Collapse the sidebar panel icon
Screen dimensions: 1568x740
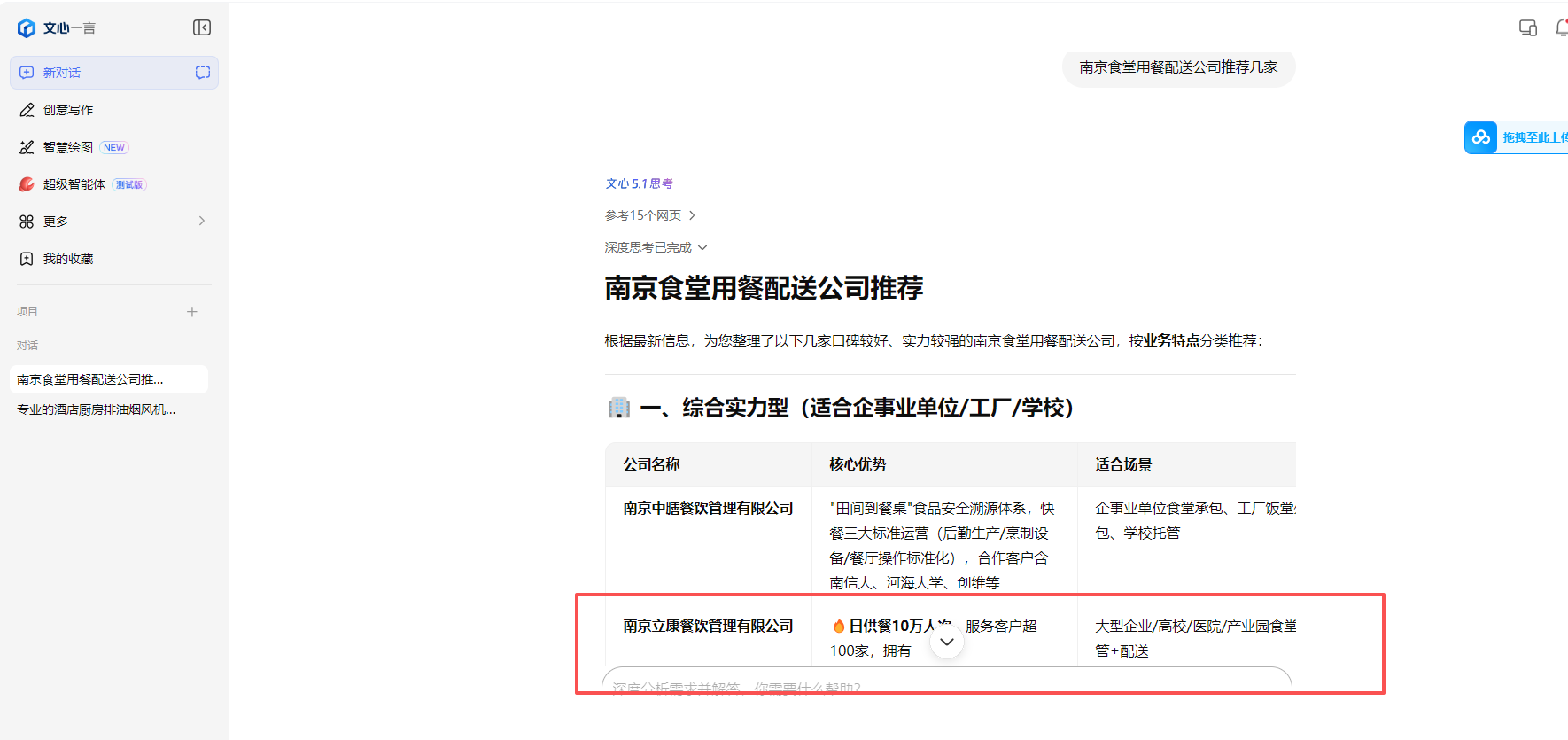pyautogui.click(x=202, y=27)
